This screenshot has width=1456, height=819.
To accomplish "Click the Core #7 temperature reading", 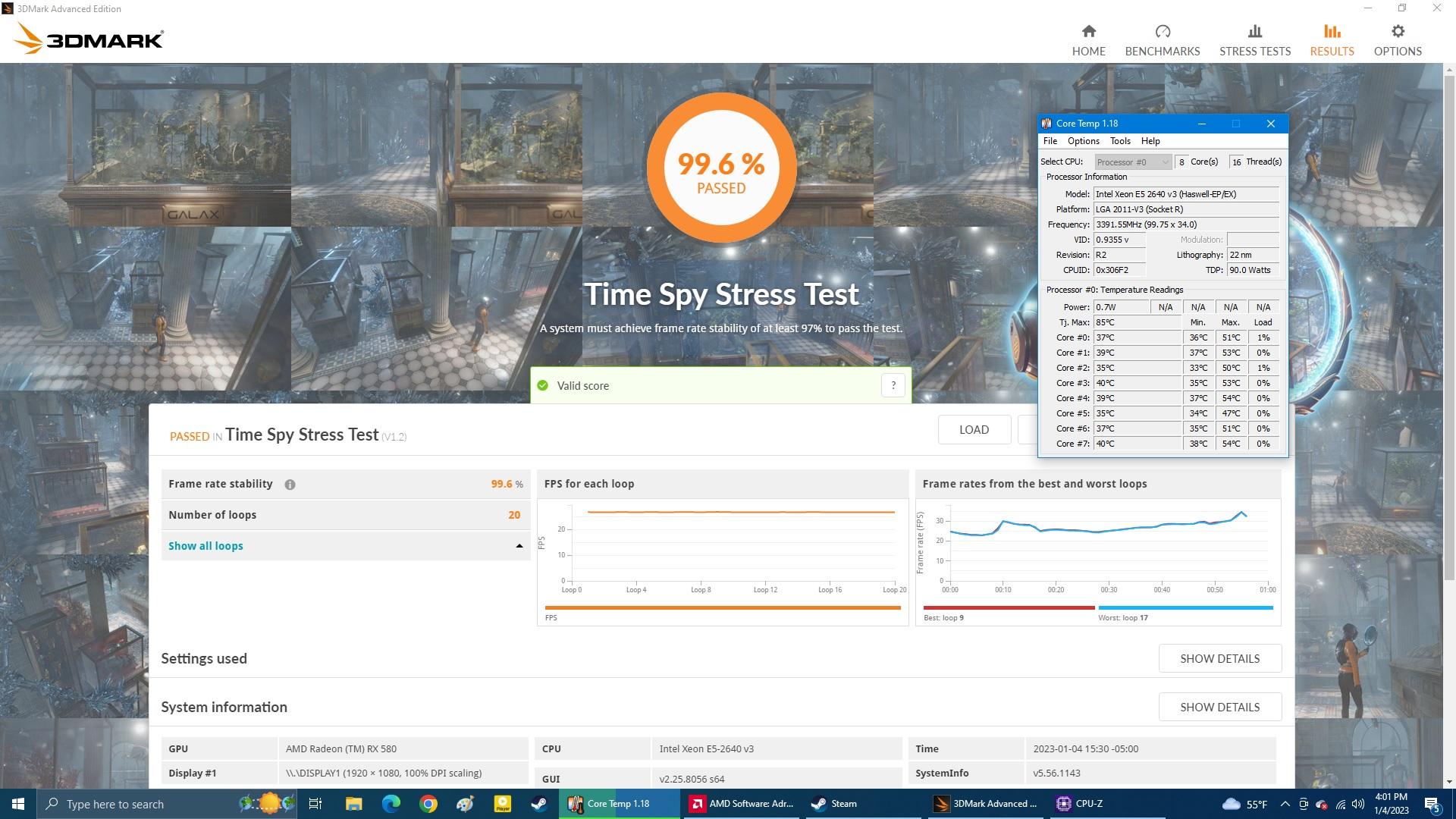I will [x=1137, y=444].
